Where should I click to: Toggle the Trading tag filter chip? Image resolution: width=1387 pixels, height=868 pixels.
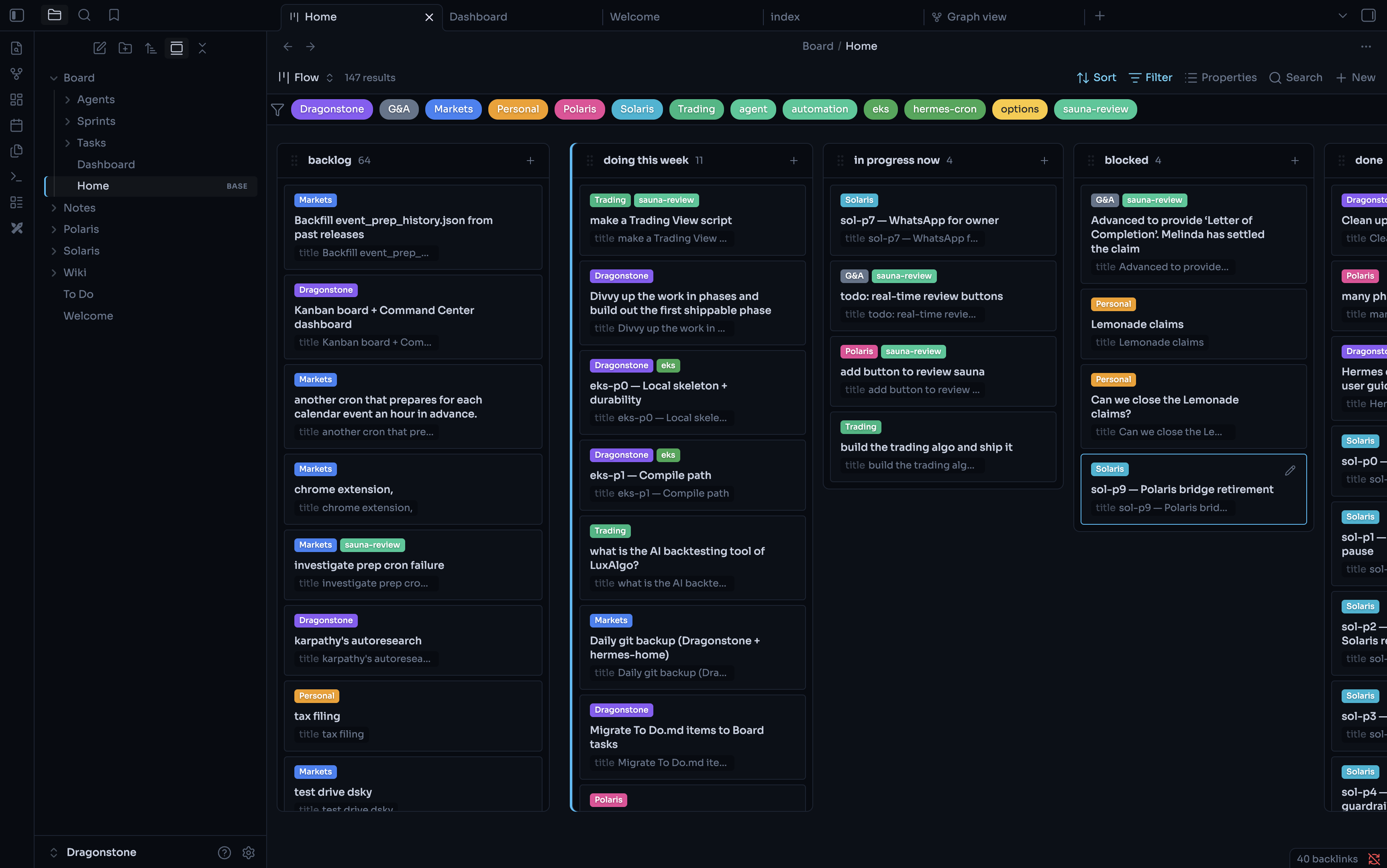[696, 109]
